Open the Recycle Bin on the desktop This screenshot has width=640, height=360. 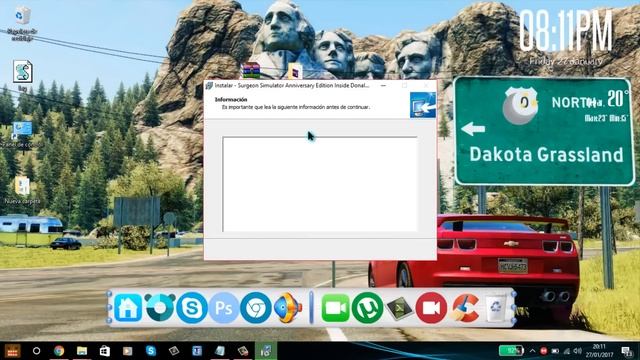coord(22,23)
